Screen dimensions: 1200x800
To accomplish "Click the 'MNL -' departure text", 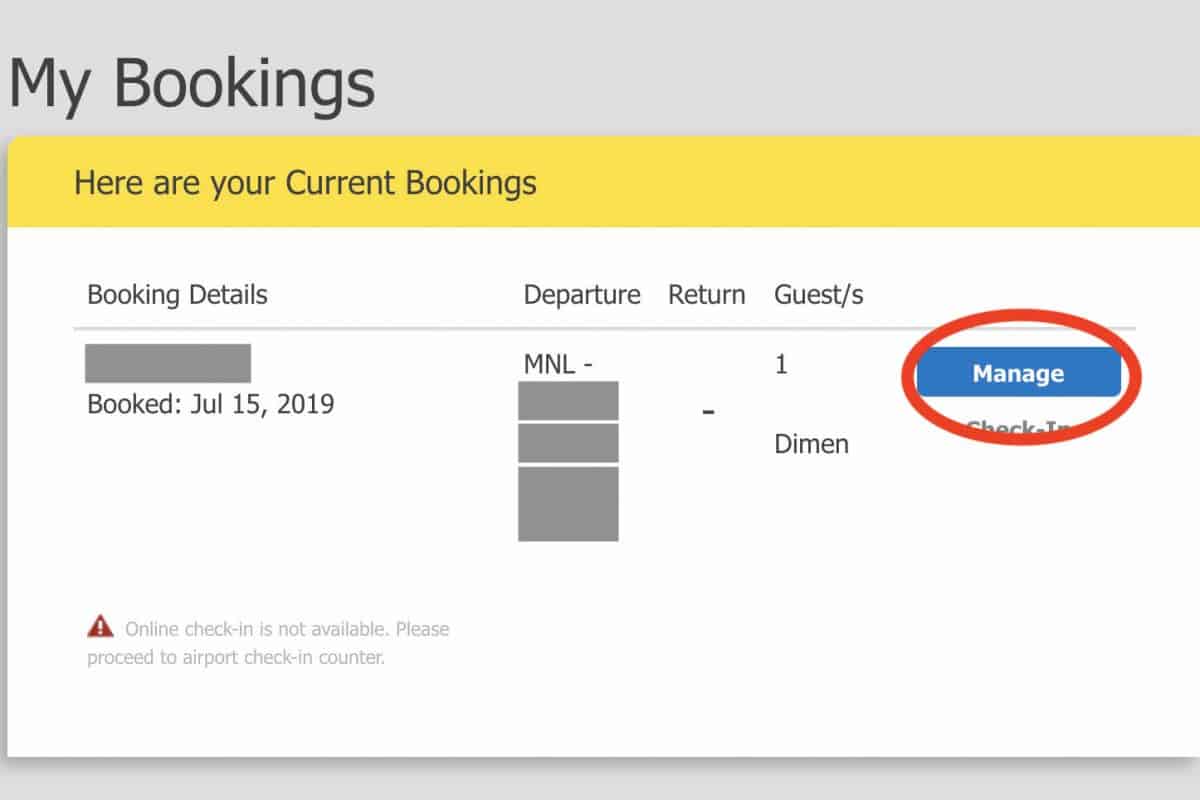I will (x=558, y=365).
